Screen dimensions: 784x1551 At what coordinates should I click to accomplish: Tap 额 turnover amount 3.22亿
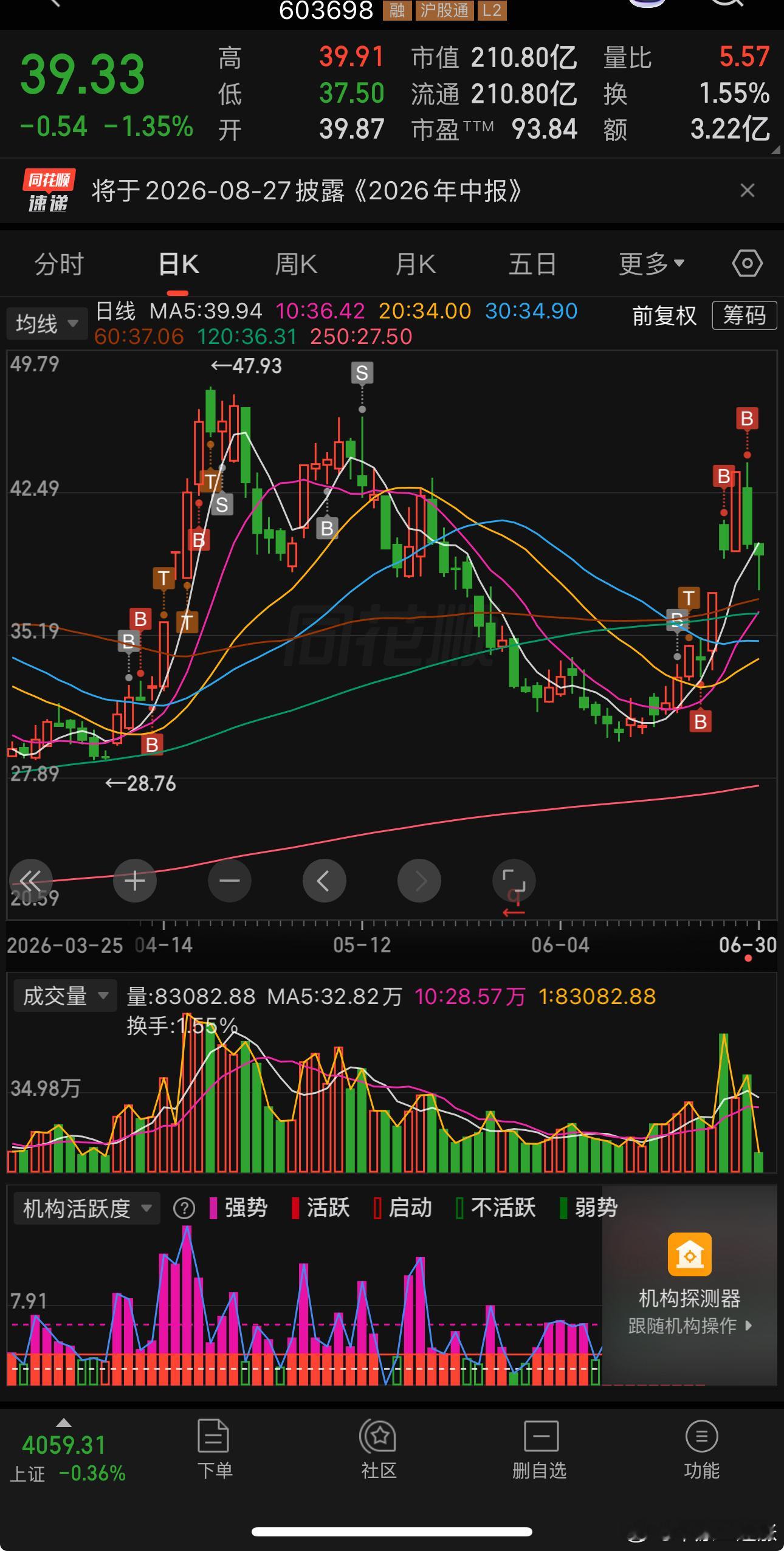(x=730, y=129)
